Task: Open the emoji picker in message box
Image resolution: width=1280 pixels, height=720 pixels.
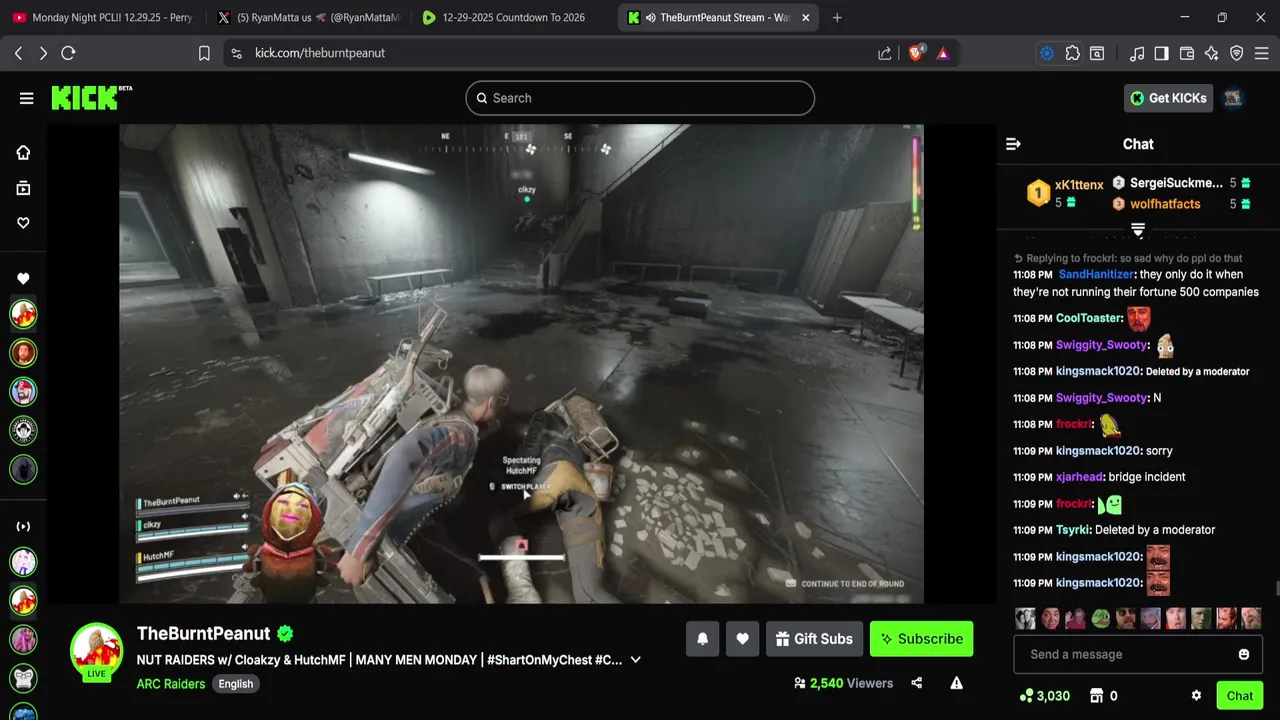Action: point(1244,654)
